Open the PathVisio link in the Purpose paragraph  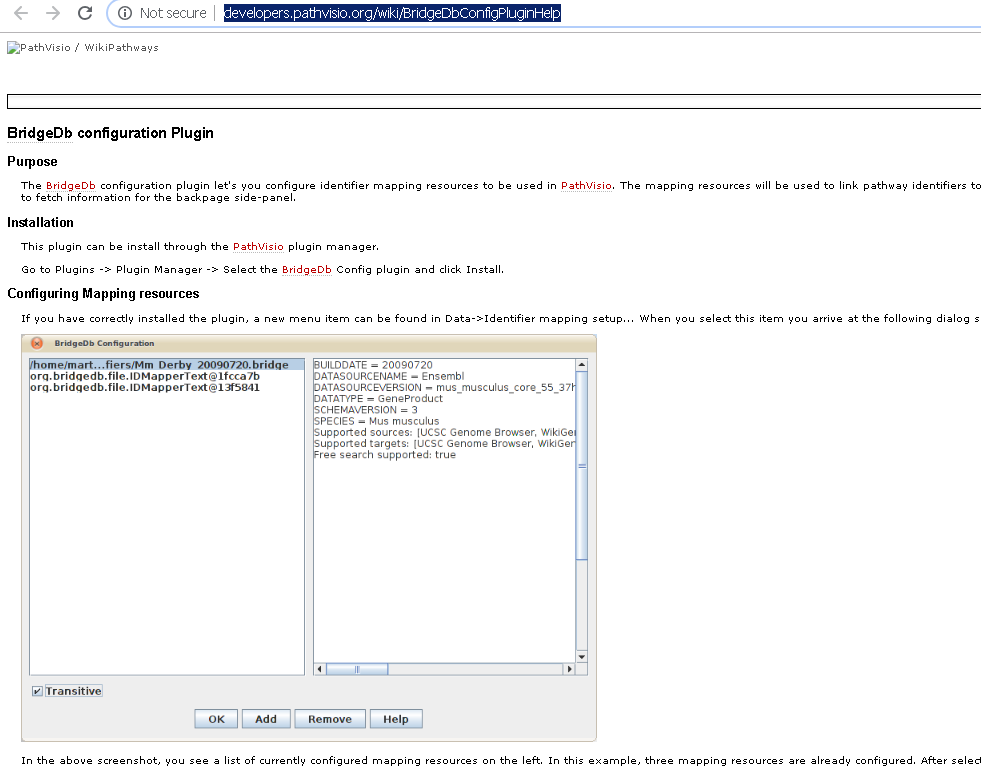click(x=586, y=186)
